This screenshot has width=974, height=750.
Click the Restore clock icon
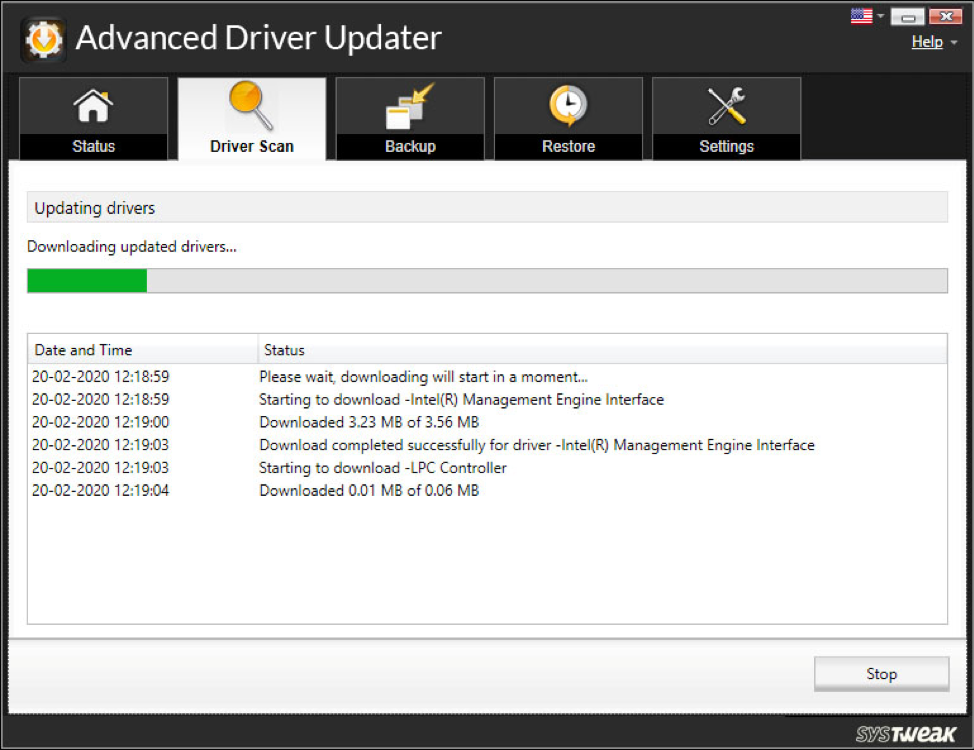coord(568,106)
